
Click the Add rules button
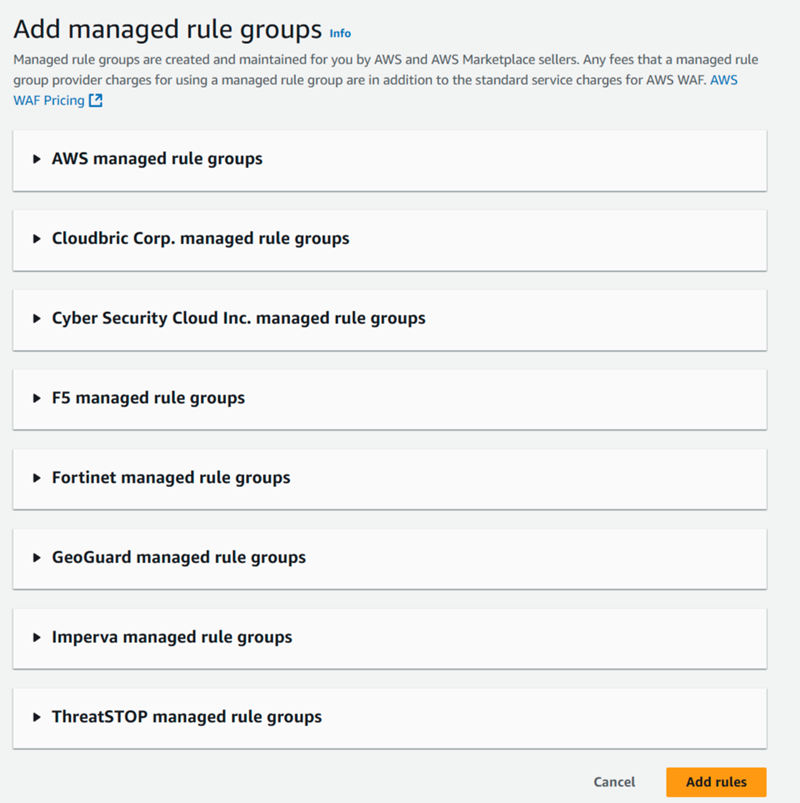(x=716, y=782)
